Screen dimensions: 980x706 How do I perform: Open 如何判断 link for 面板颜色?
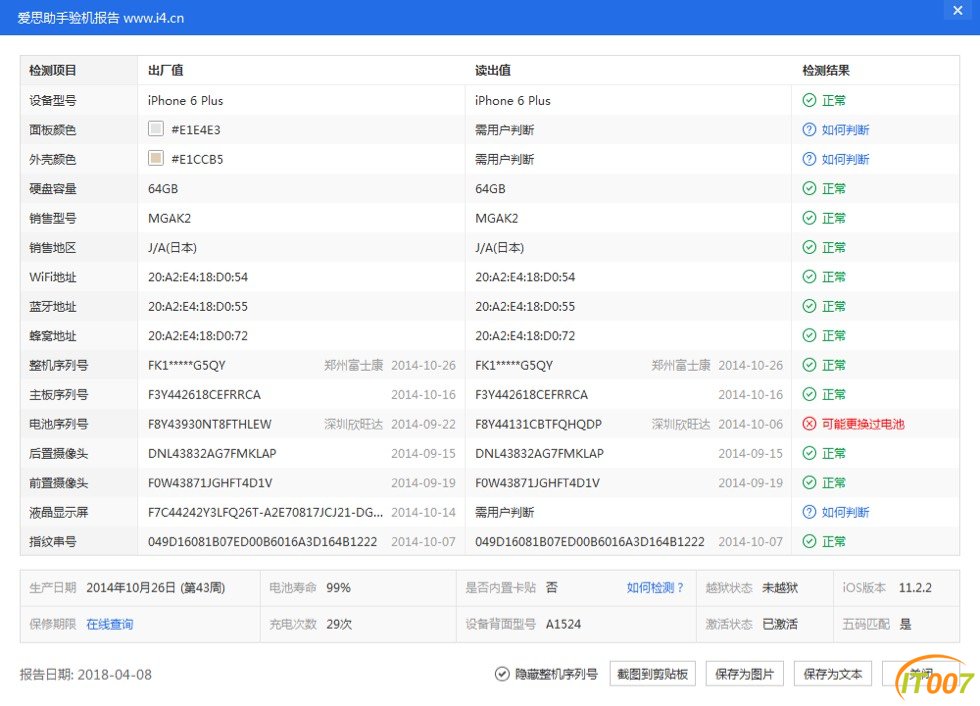point(846,130)
